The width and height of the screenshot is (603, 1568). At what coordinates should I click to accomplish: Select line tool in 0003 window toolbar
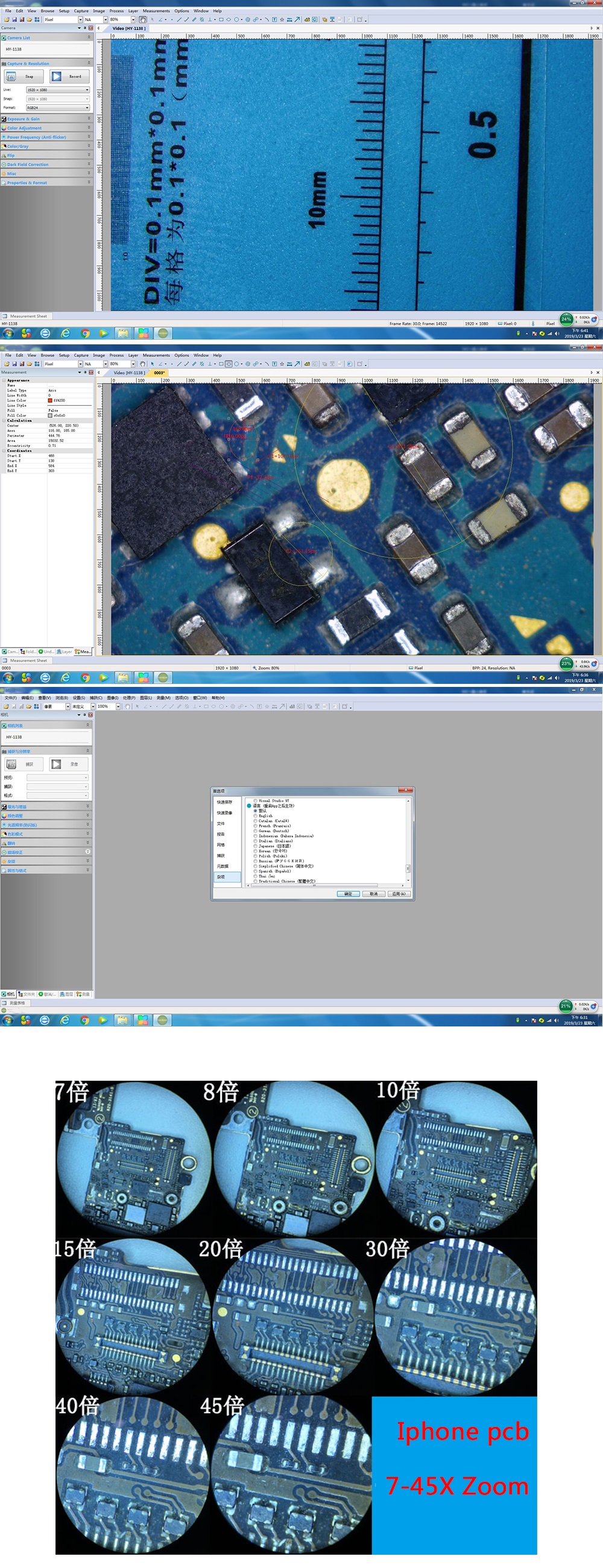179,364
